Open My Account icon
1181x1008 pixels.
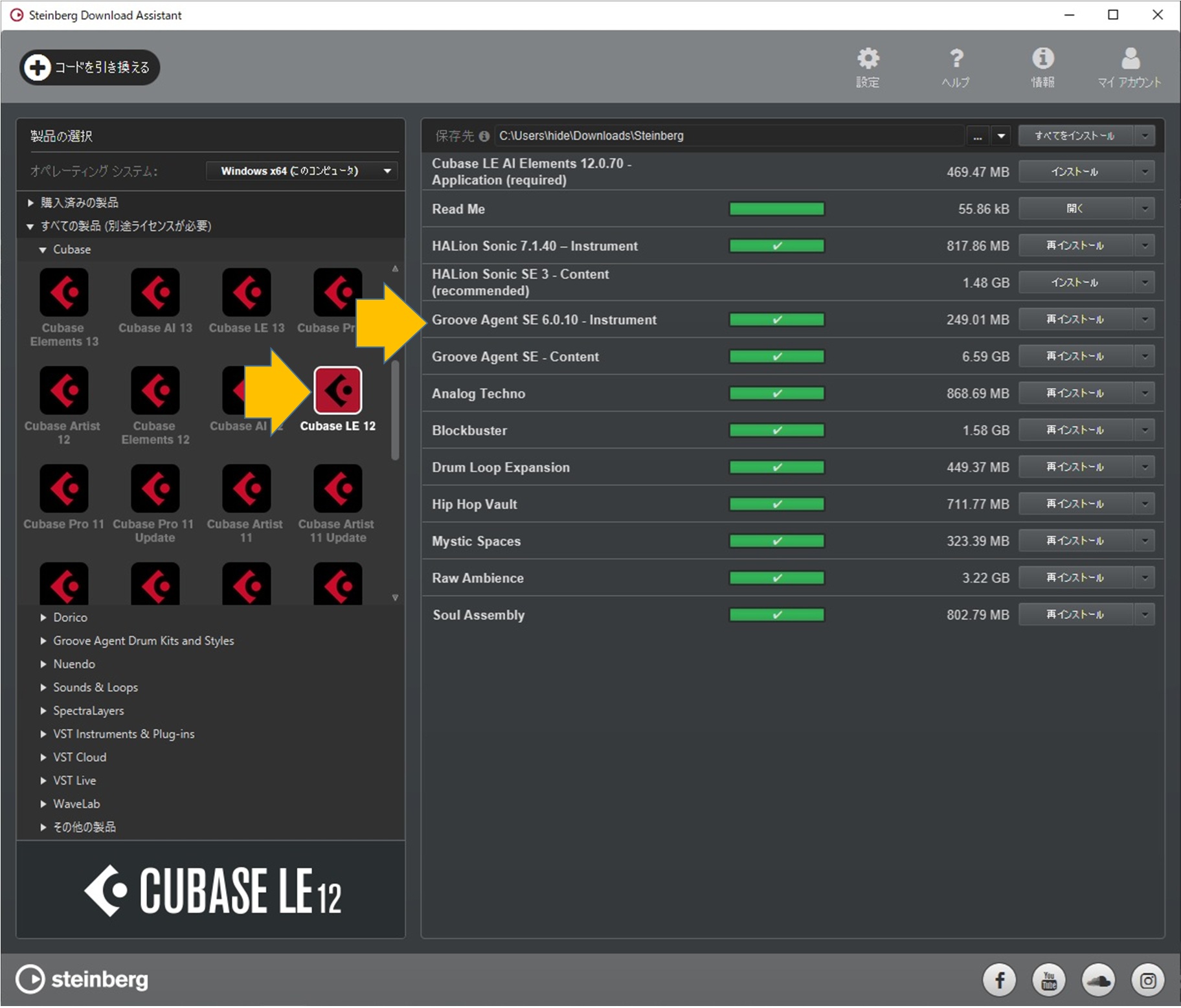[1130, 60]
